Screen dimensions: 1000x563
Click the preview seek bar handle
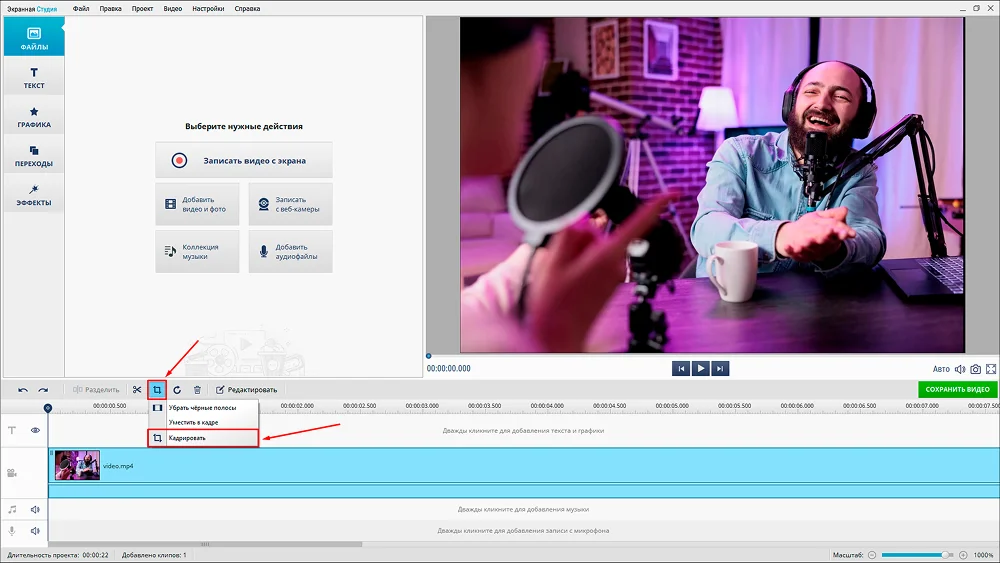[x=429, y=356]
